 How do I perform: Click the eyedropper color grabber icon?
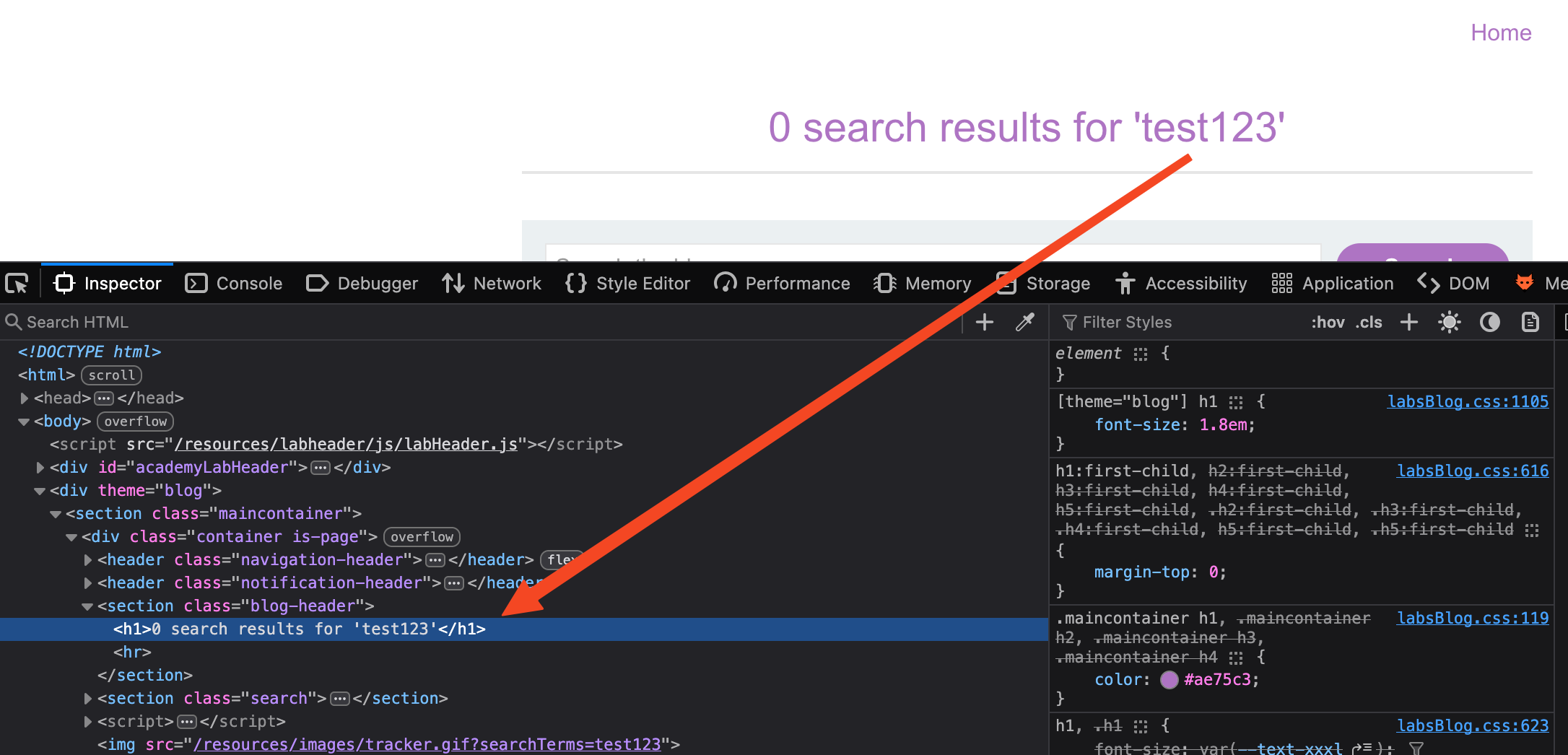(x=1024, y=322)
